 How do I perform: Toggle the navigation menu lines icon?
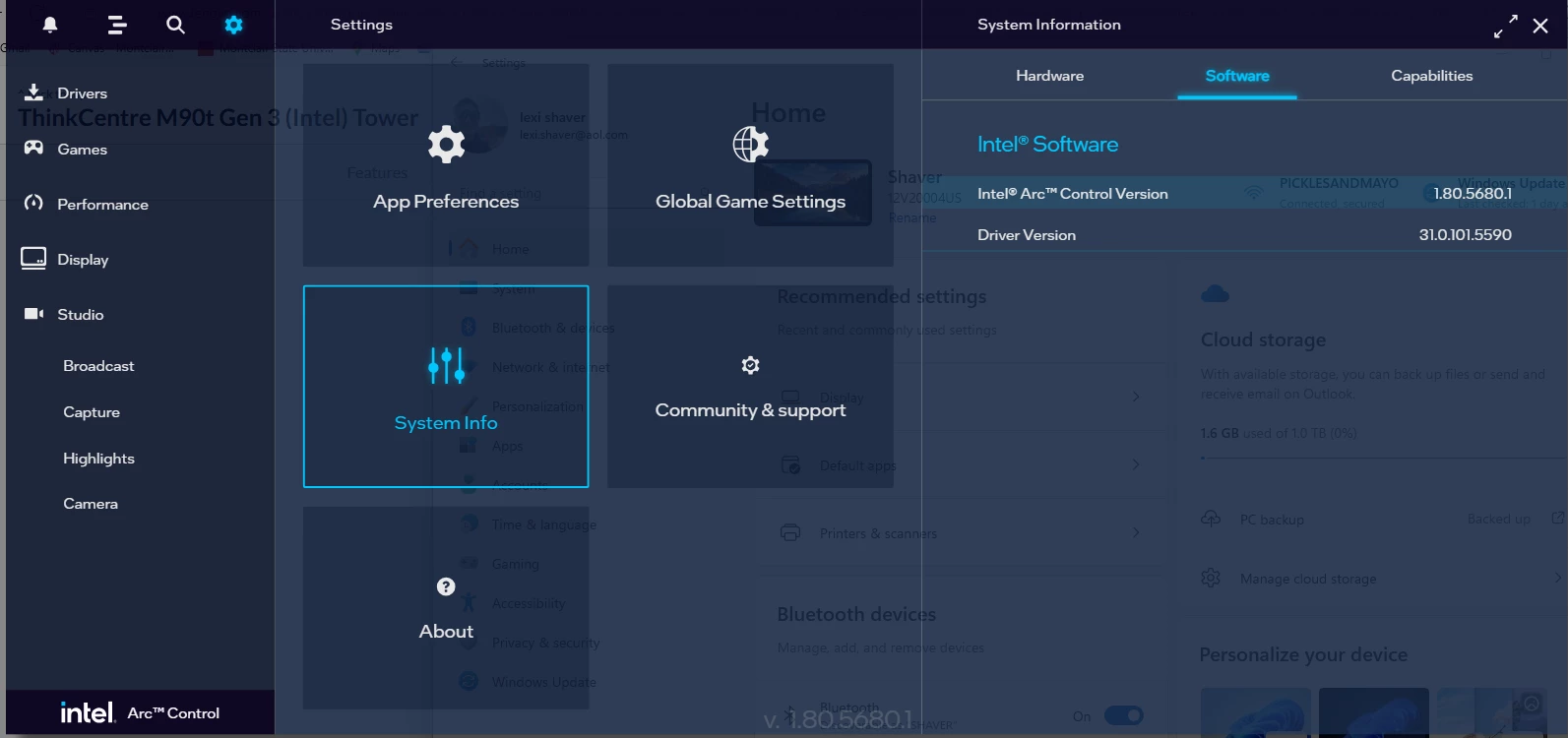tap(116, 25)
